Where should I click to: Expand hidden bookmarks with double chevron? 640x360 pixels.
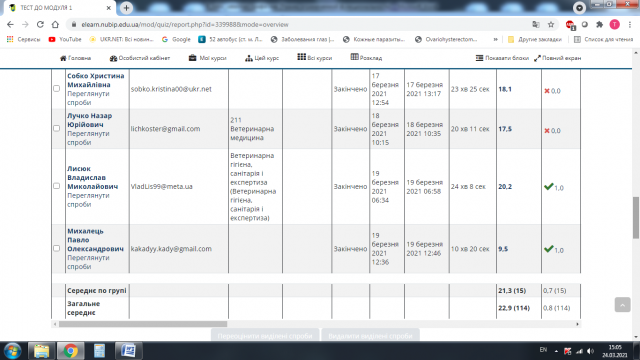pyautogui.click(x=495, y=39)
